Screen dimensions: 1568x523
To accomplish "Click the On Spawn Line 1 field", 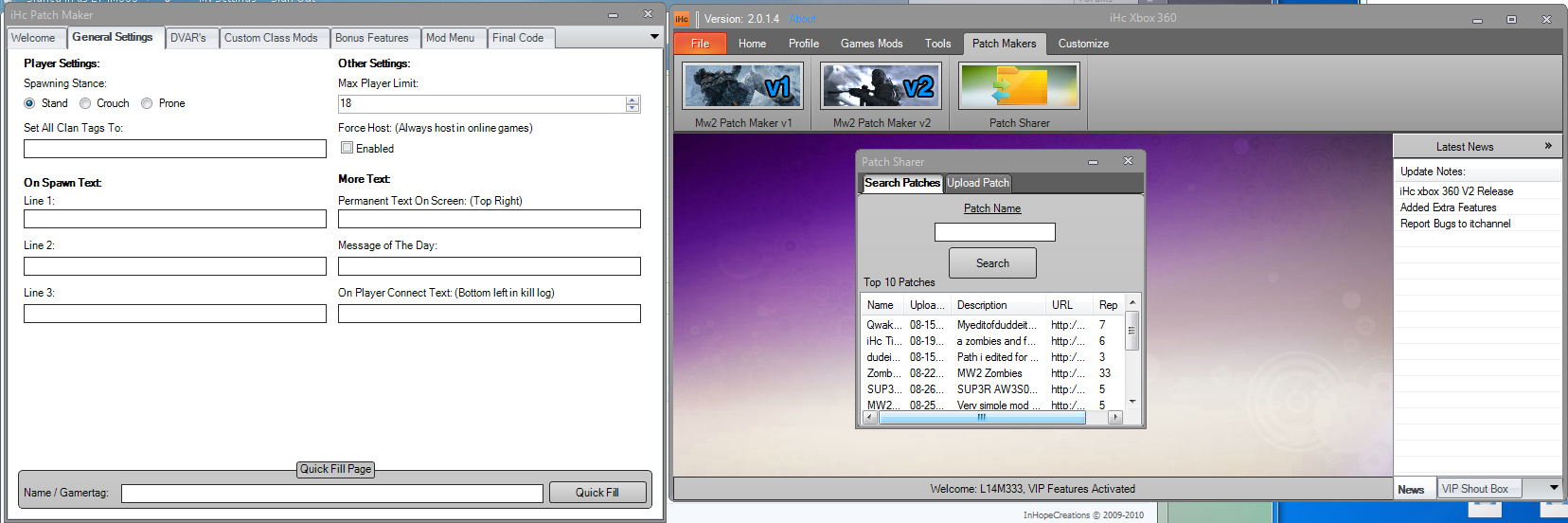I will [175, 219].
